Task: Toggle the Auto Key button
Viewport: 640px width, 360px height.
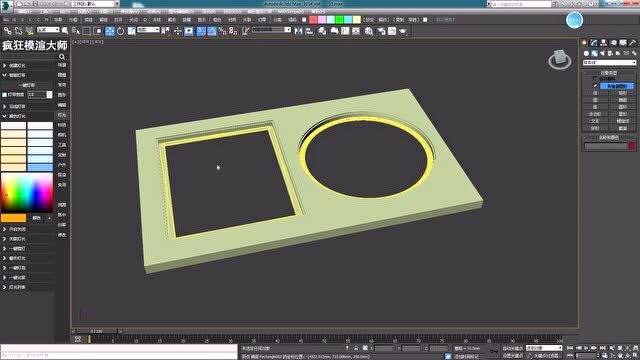Action: click(x=512, y=348)
